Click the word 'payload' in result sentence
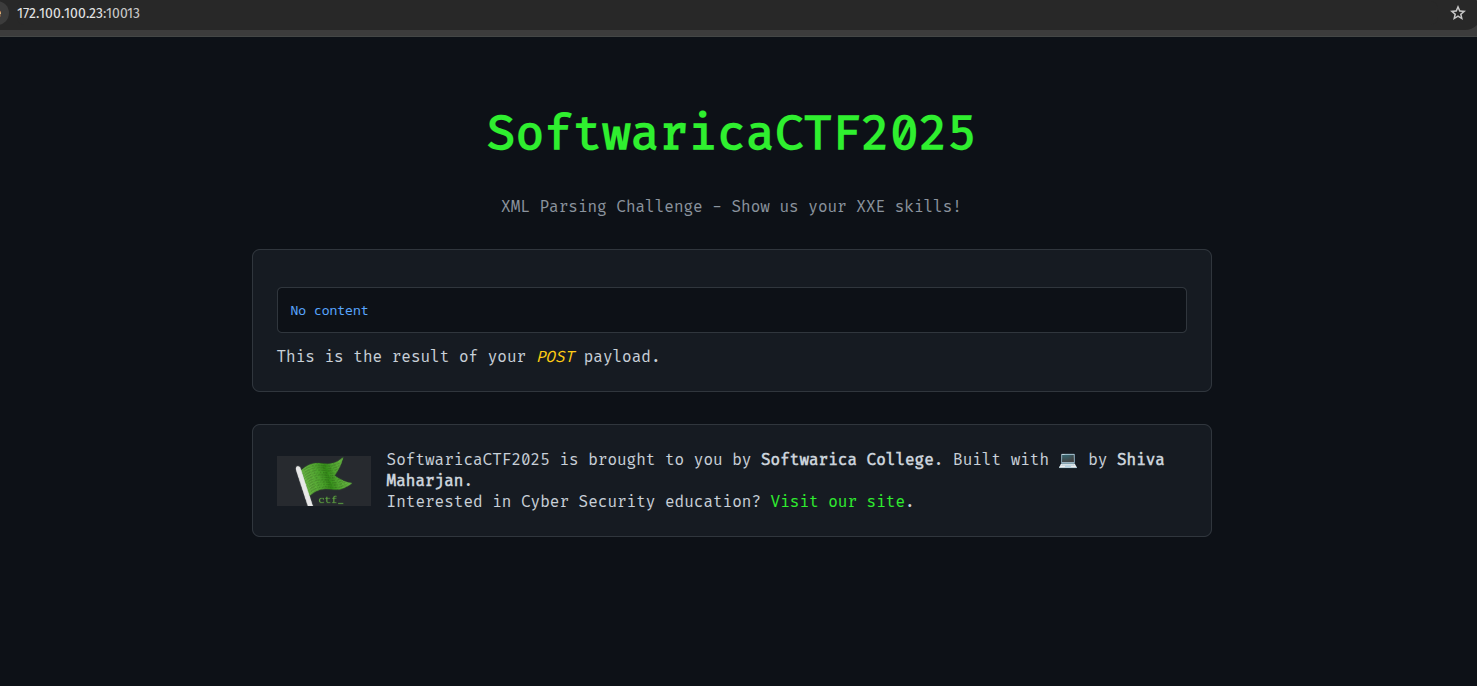The width and height of the screenshot is (1477, 686). [x=618, y=356]
